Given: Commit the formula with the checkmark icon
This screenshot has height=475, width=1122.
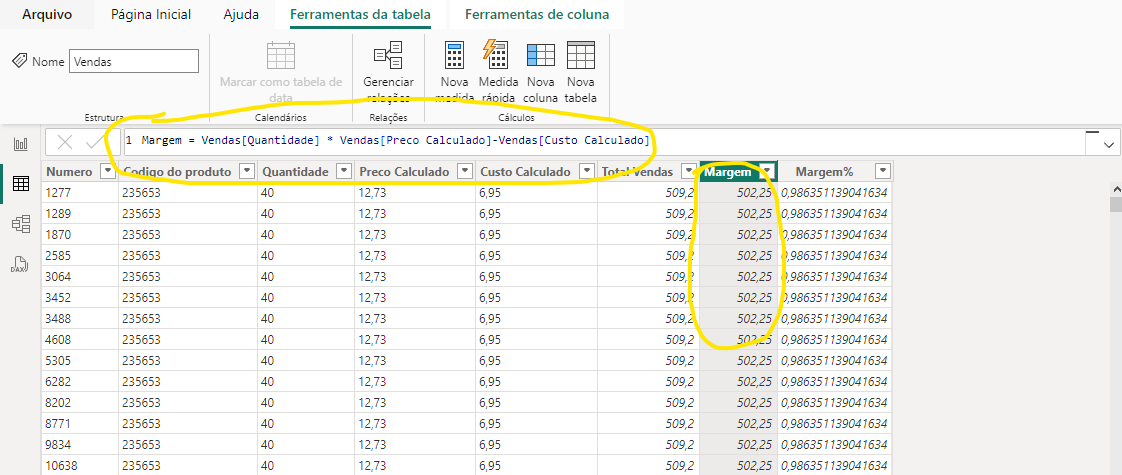Looking at the screenshot, I should tap(94, 142).
